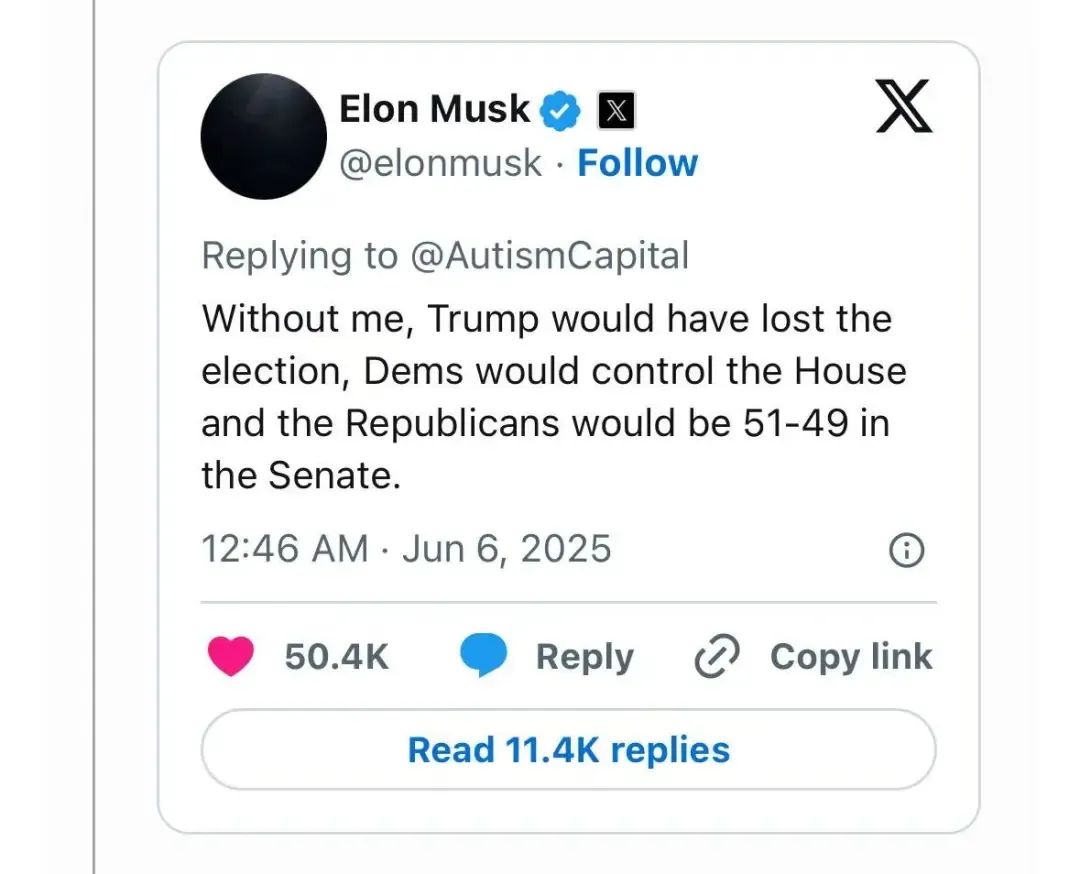Open the tweet info circle icon
1080x874 pixels.
tap(906, 550)
